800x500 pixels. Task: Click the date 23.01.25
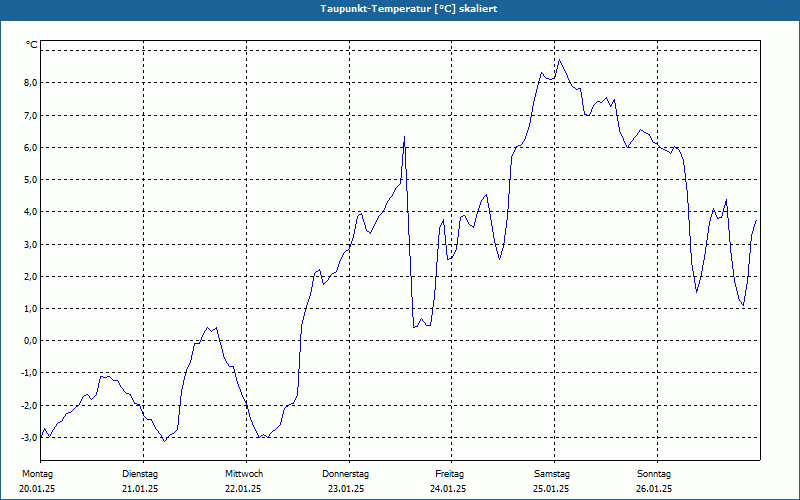click(346, 489)
